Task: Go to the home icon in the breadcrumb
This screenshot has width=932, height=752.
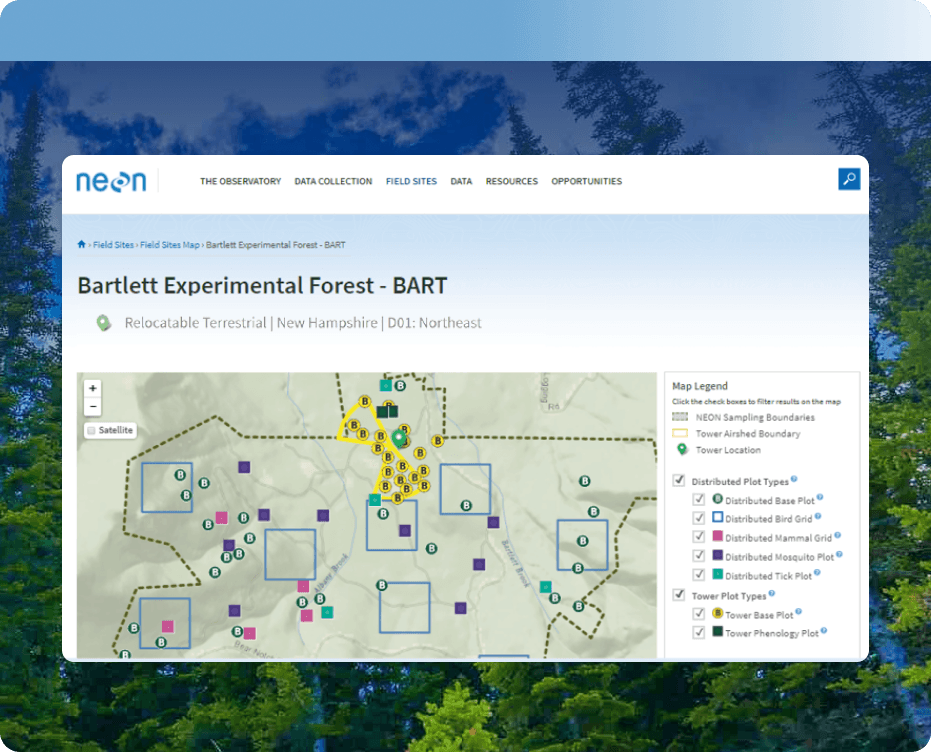Action: pyautogui.click(x=81, y=244)
